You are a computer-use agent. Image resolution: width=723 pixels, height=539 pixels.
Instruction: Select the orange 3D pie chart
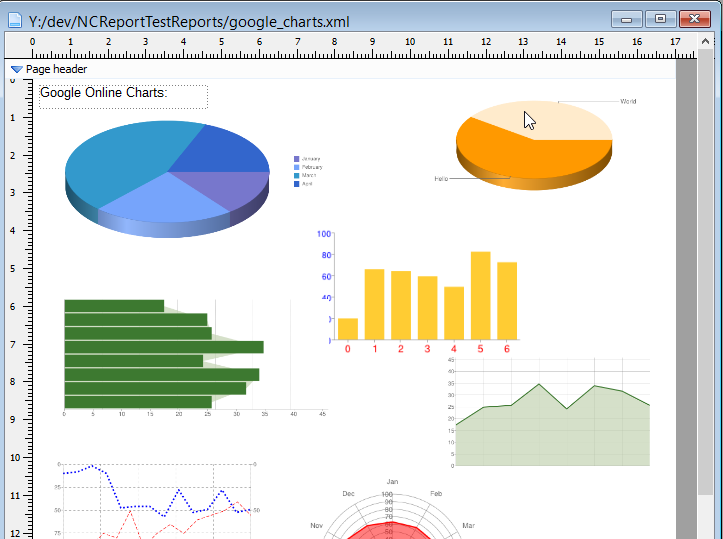point(534,145)
